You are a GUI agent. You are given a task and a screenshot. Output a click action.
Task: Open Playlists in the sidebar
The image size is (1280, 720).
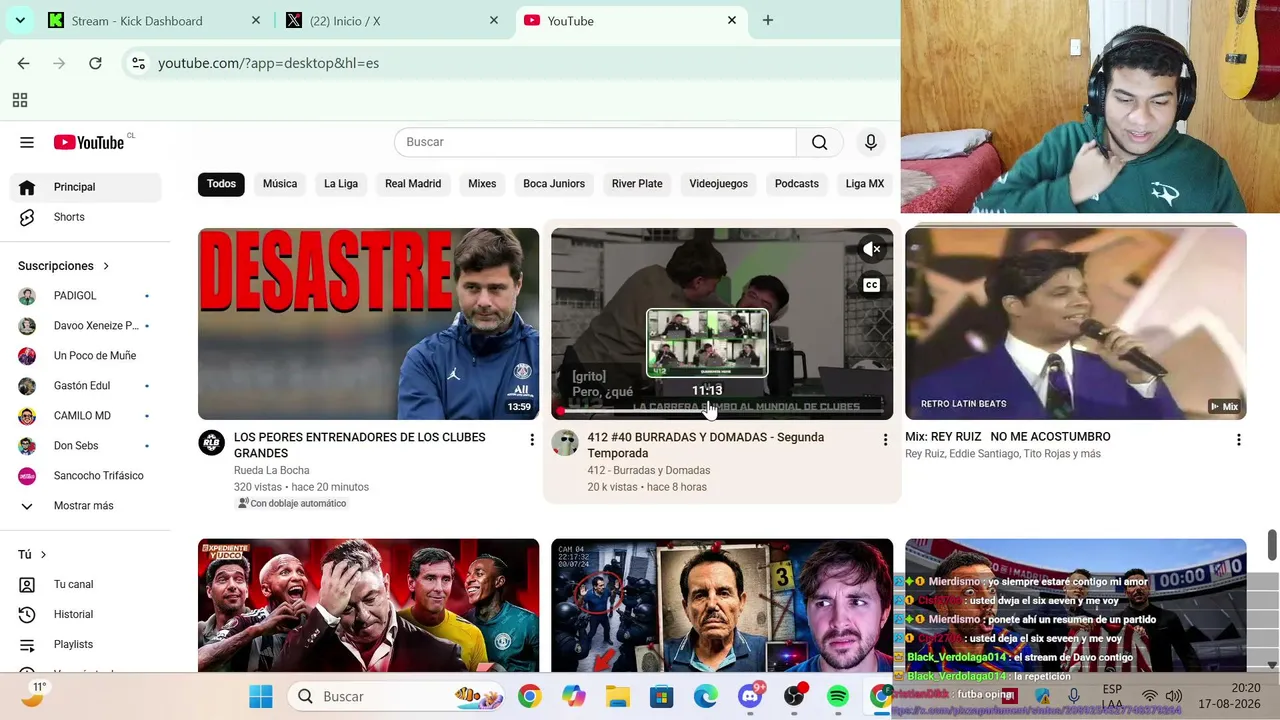tap(86, 644)
